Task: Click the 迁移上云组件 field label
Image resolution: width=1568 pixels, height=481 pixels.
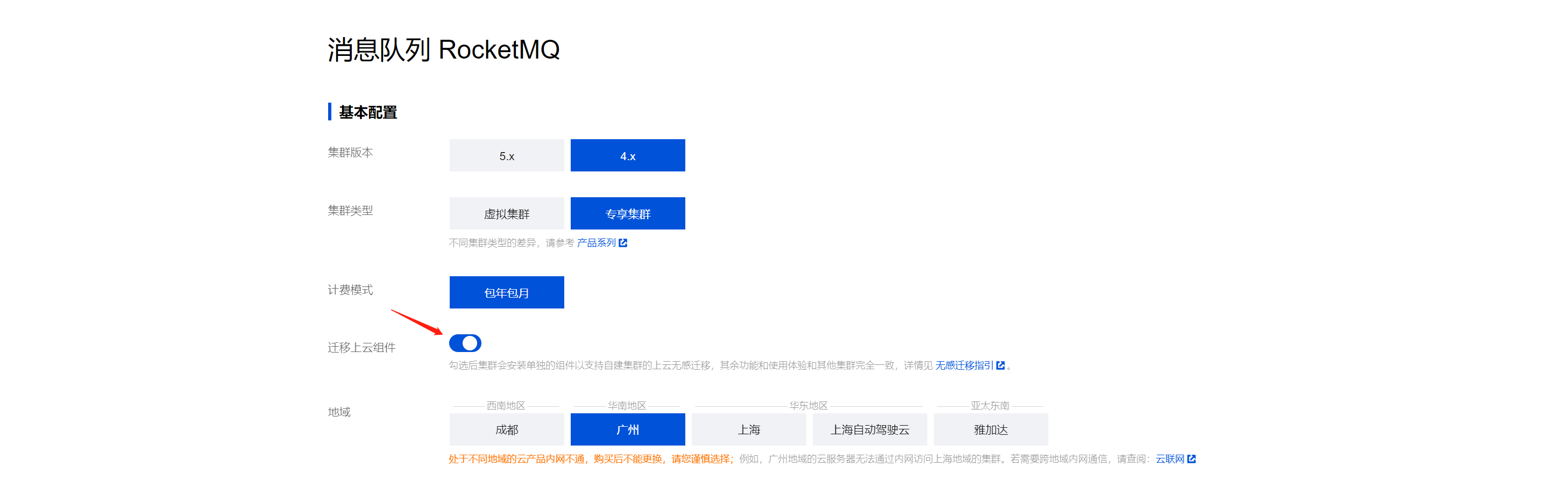Action: click(x=361, y=347)
